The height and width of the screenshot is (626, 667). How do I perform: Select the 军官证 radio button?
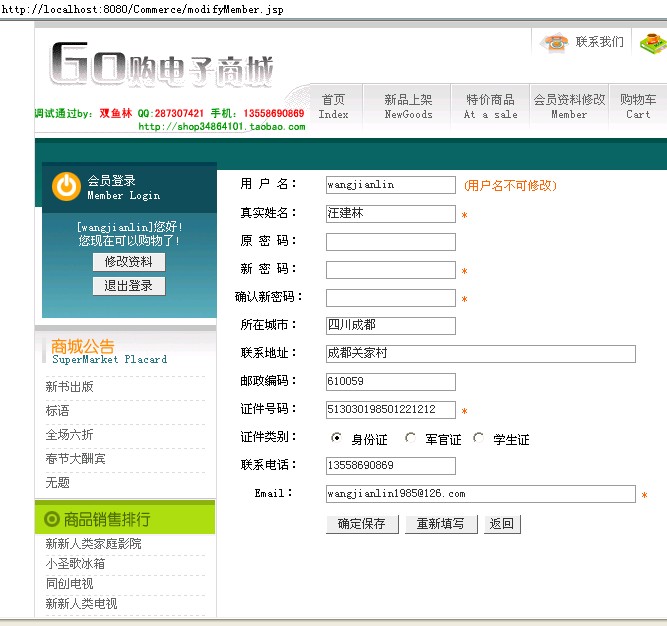(x=410, y=438)
